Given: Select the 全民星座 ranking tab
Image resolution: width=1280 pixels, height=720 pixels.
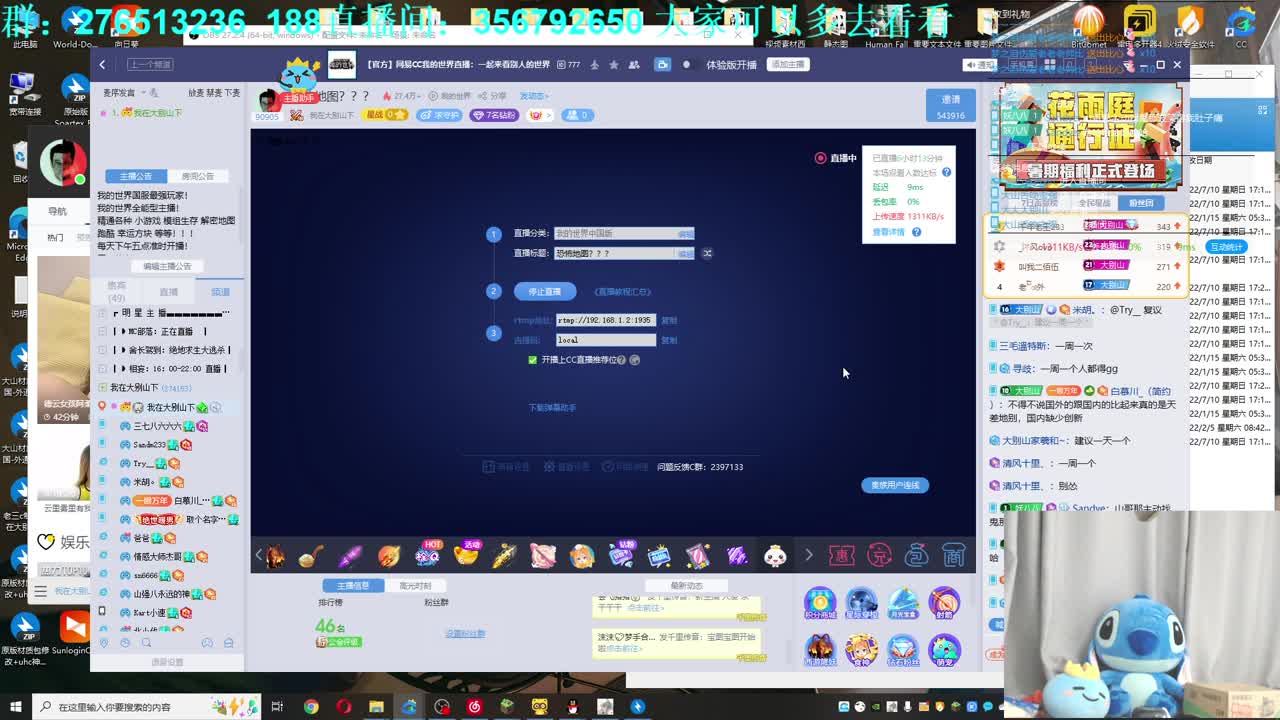Looking at the screenshot, I should tap(1095, 203).
